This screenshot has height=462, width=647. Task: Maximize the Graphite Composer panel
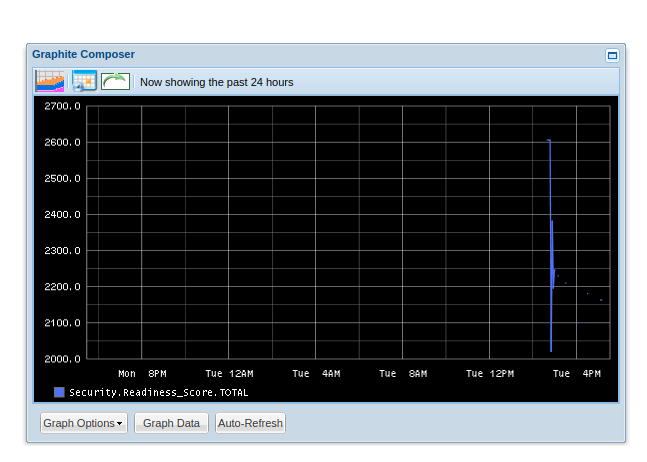click(x=612, y=55)
